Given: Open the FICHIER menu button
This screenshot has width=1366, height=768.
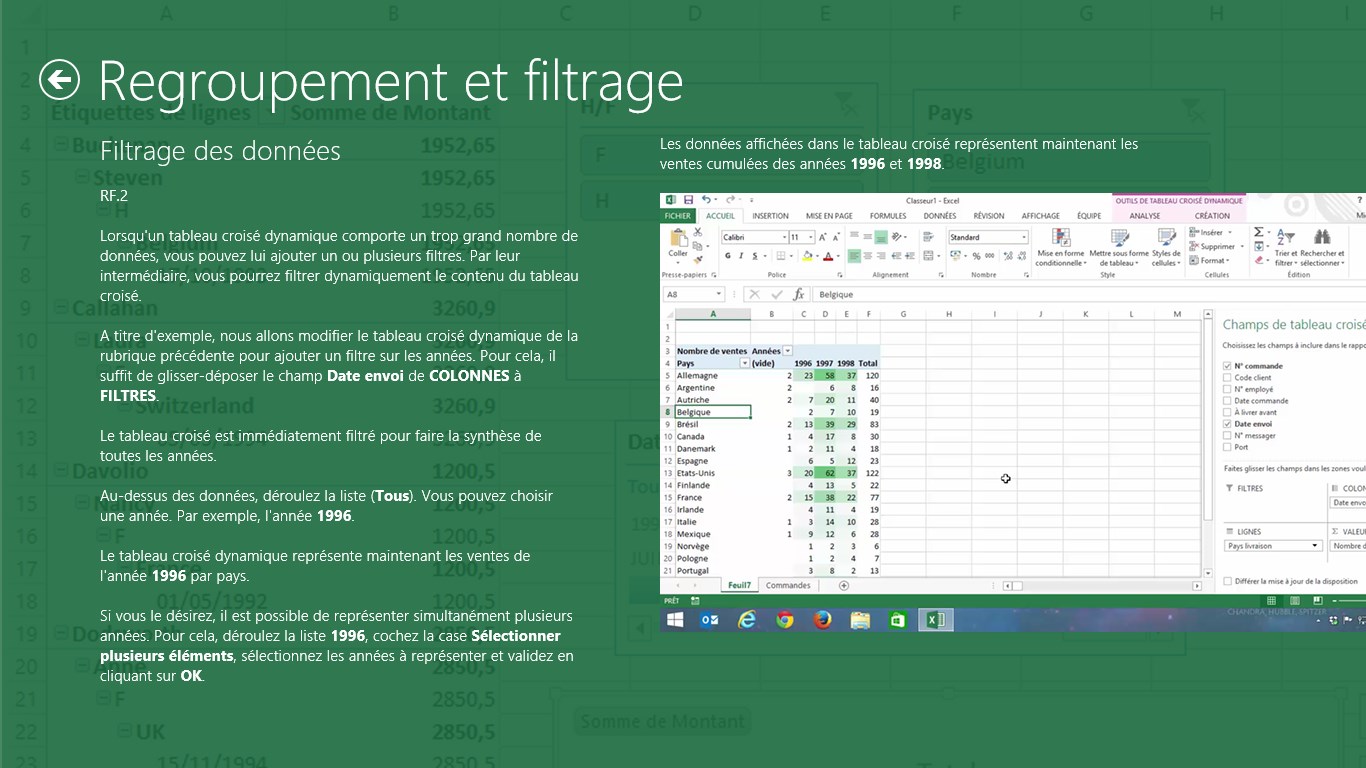Looking at the screenshot, I should [x=677, y=216].
